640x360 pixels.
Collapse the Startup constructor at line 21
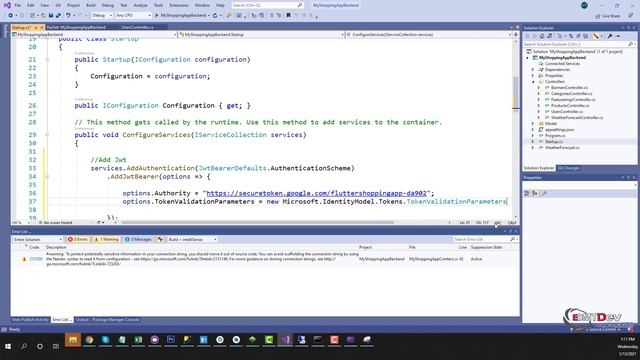[47, 60]
